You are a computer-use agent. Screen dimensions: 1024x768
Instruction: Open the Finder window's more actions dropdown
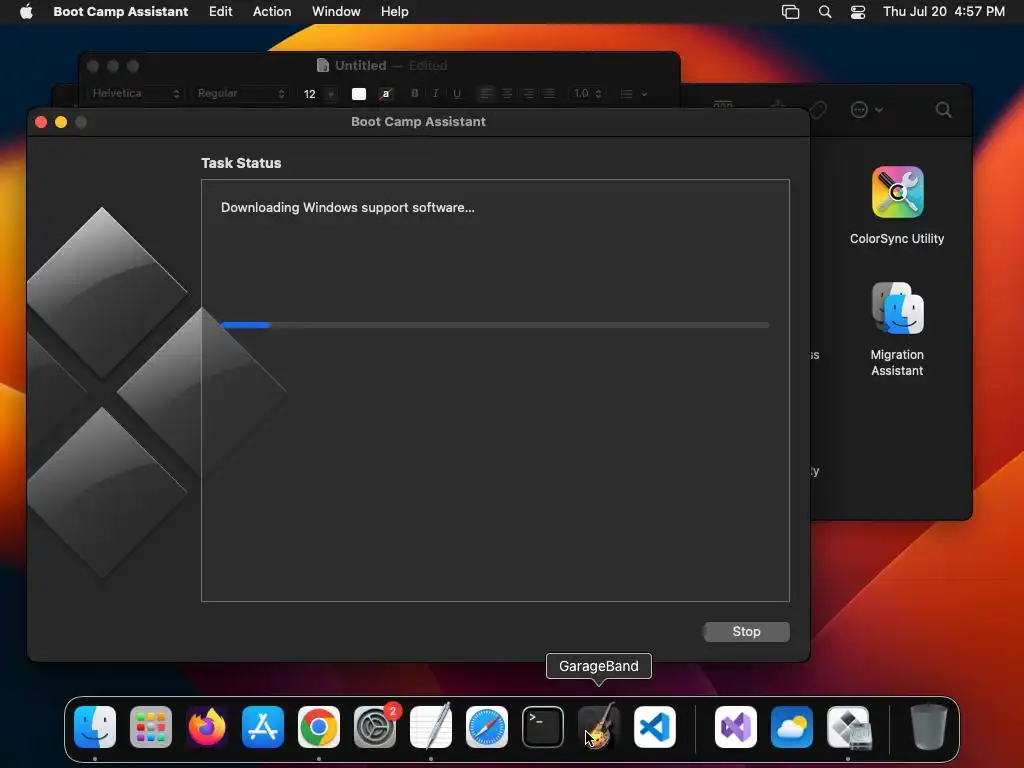867,110
